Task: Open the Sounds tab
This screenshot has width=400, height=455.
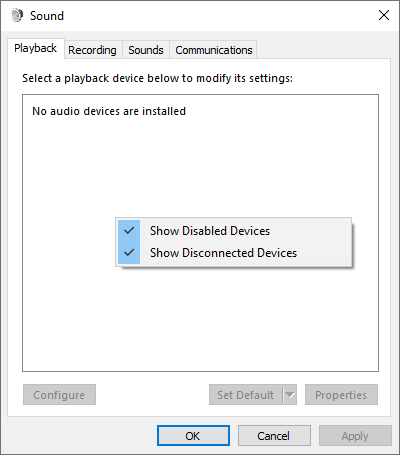Action: [146, 50]
